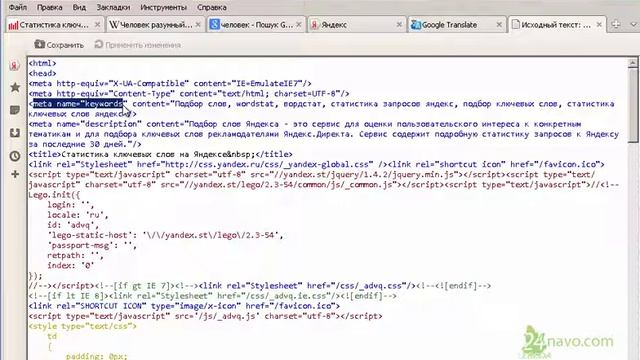640x360 pixels.
Task: Open the Файл menu
Action: coord(18,7)
